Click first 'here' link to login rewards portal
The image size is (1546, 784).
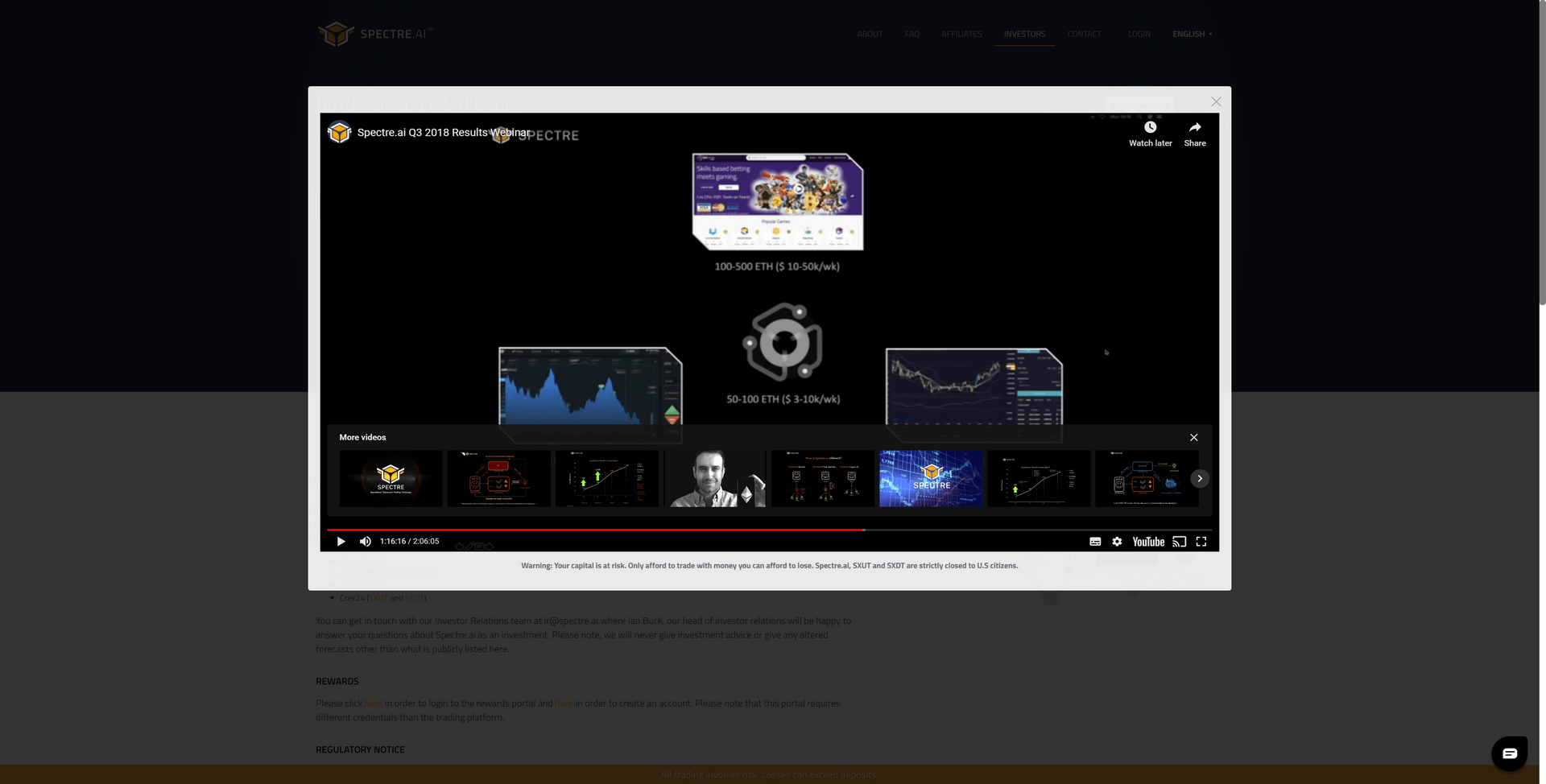tap(373, 704)
